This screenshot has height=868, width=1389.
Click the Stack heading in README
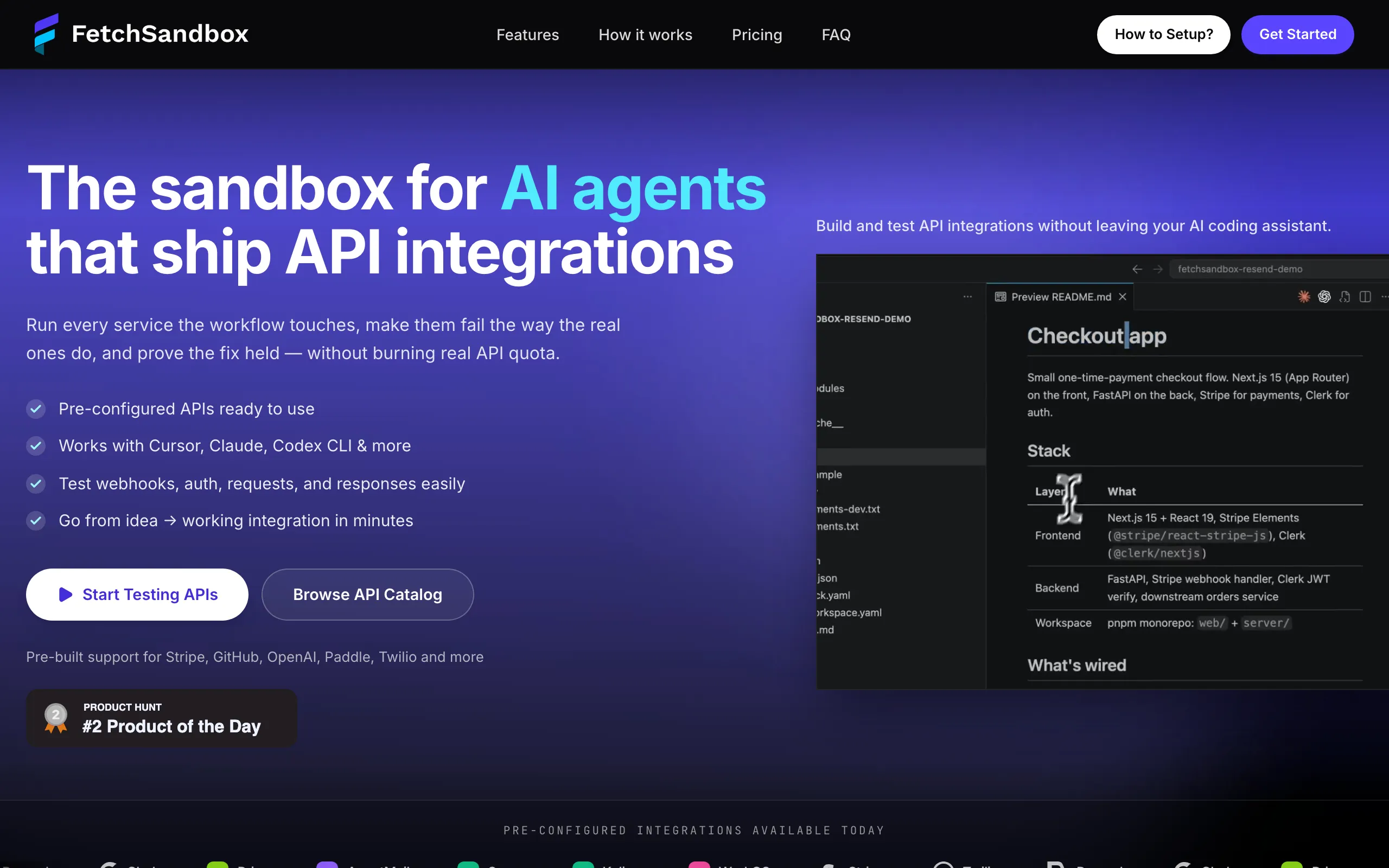click(x=1049, y=451)
